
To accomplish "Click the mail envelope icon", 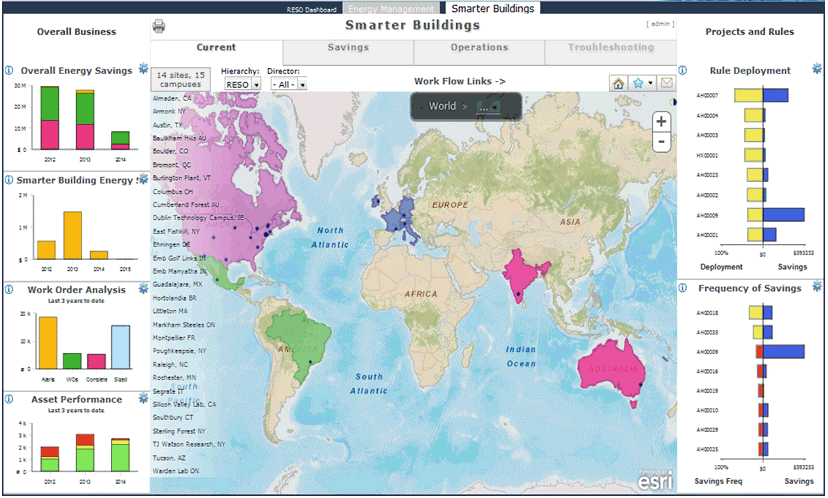I will tap(667, 83).
